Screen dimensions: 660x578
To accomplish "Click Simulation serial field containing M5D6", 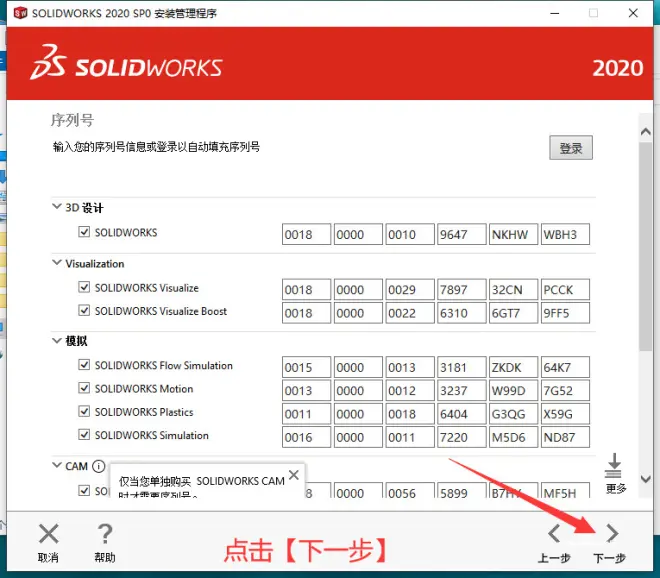I will [513, 437].
